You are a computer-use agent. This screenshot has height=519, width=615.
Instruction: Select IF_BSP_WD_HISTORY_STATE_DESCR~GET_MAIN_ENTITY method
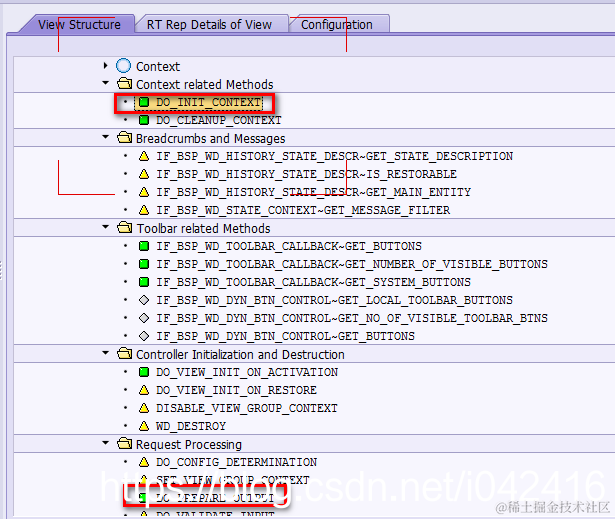click(x=313, y=192)
